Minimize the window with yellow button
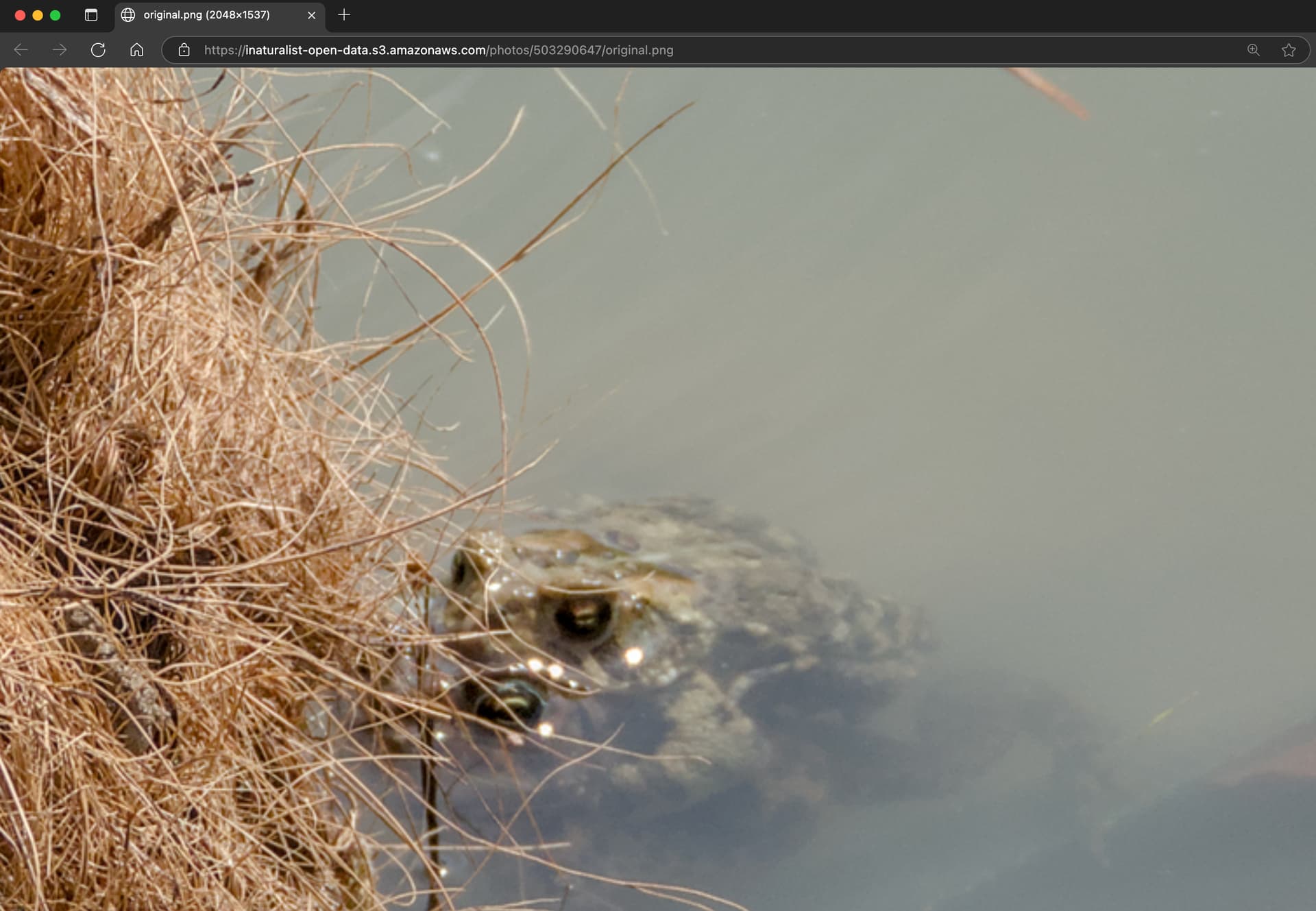 point(38,15)
